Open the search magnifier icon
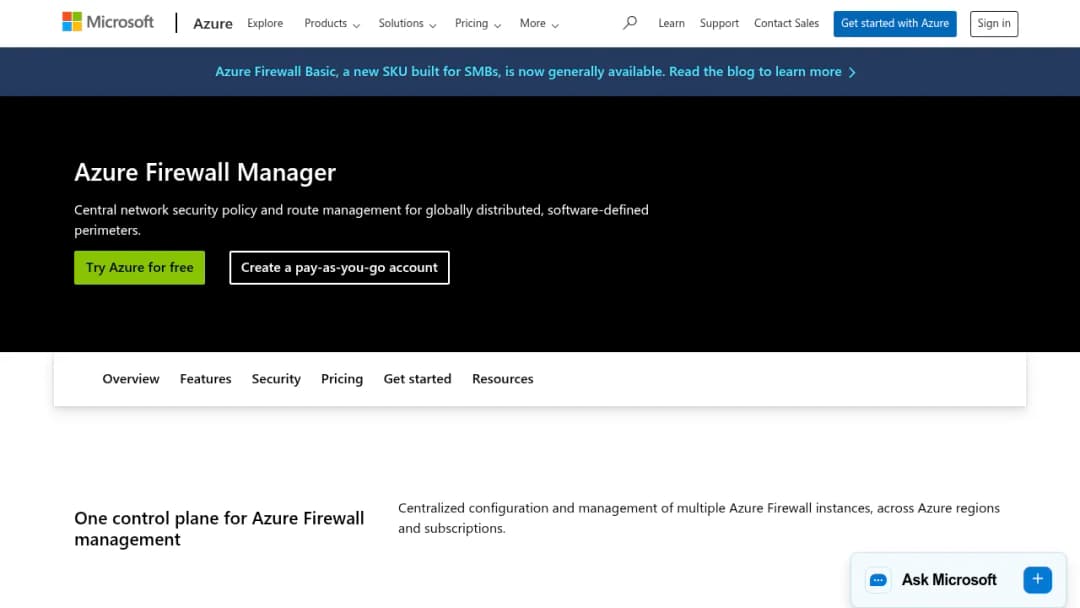 pyautogui.click(x=630, y=23)
